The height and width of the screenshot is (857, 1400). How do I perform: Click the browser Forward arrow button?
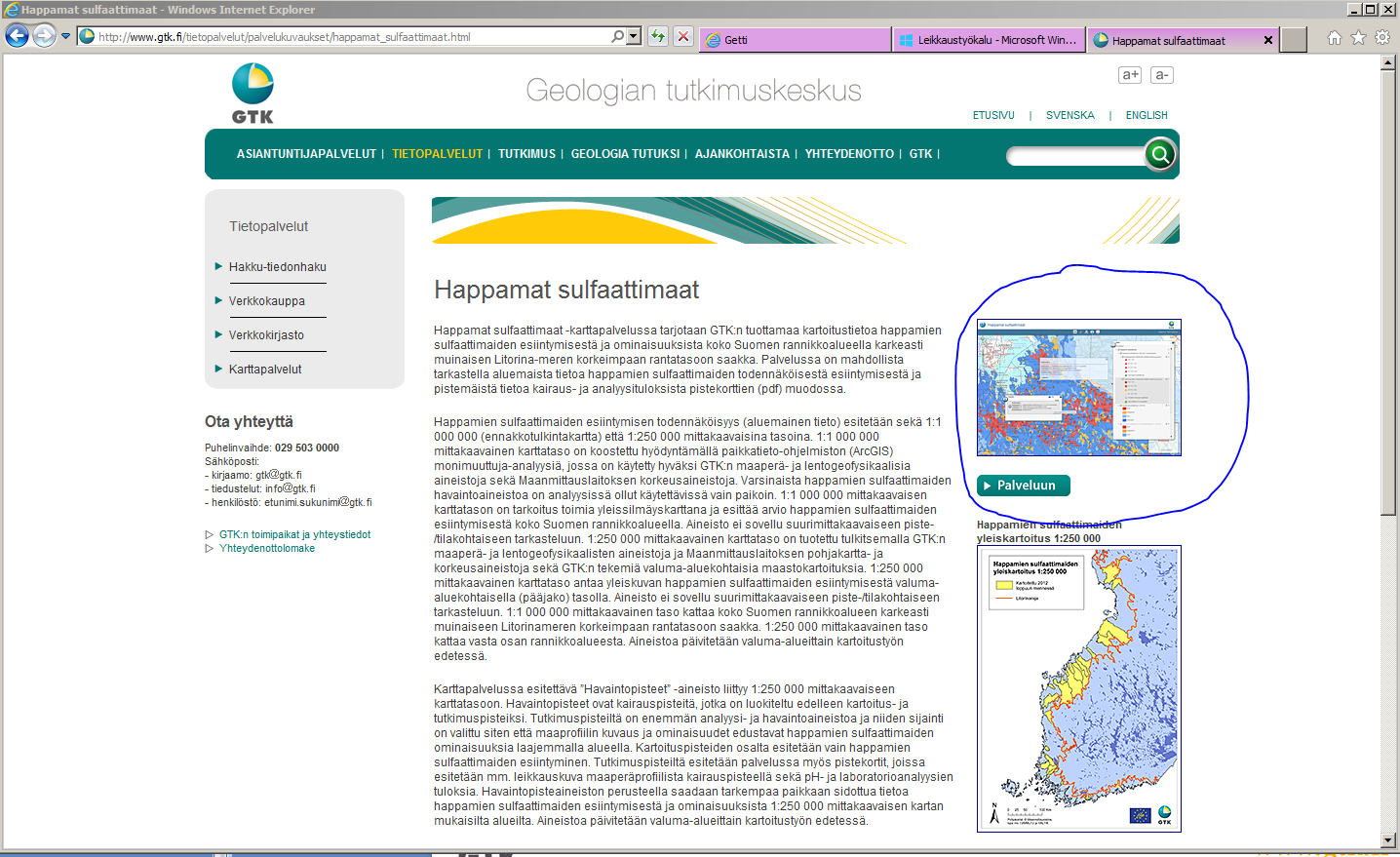[44, 36]
